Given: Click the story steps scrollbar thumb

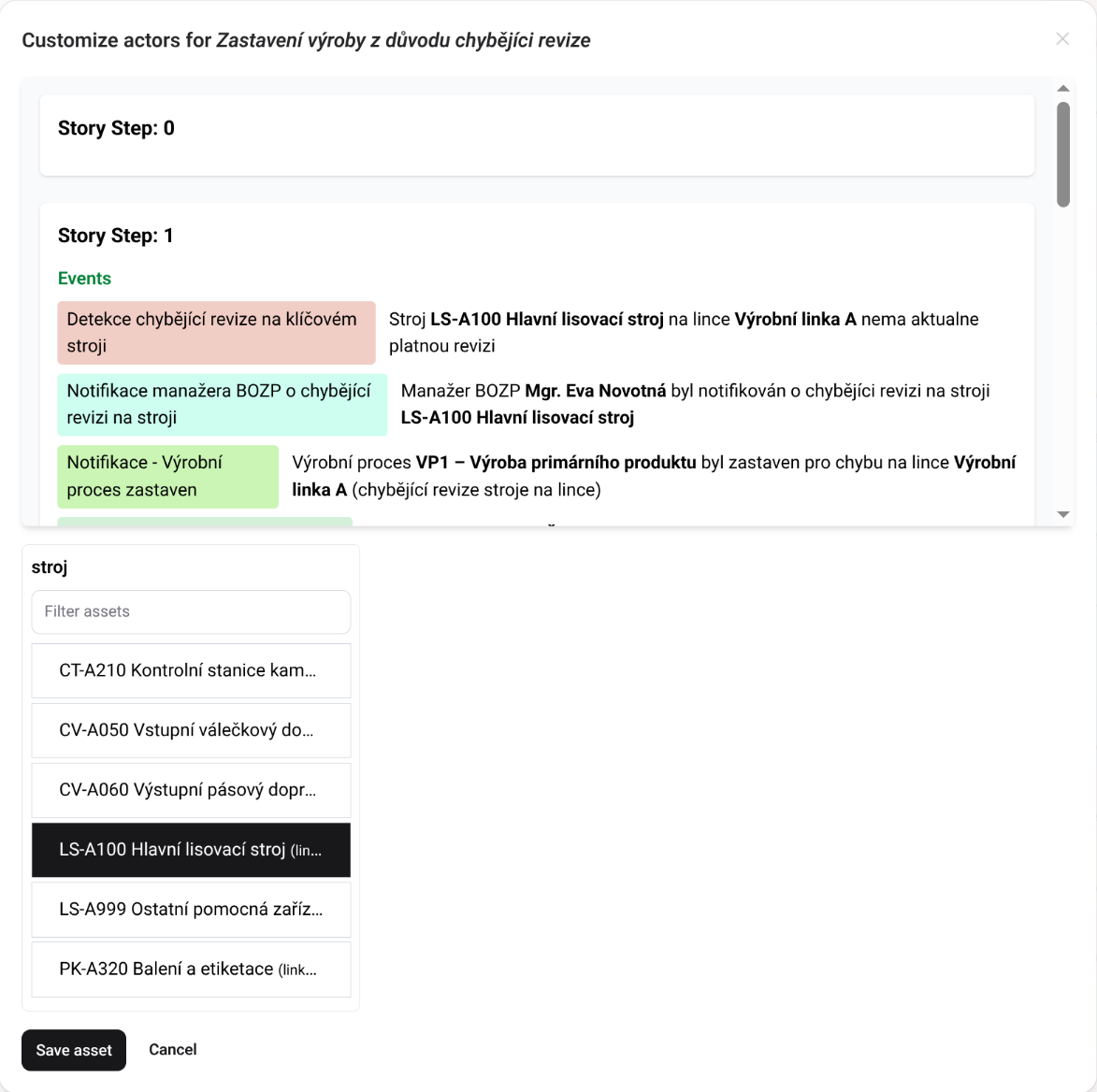Looking at the screenshot, I should click(1063, 154).
